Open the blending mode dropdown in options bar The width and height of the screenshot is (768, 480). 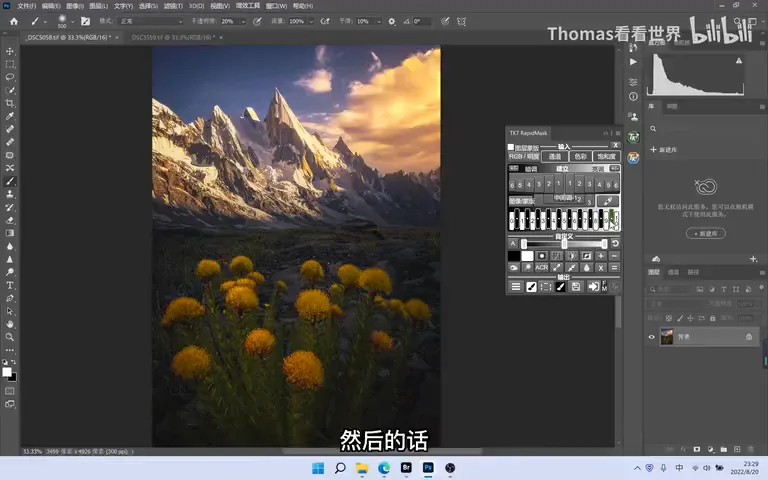click(151, 22)
